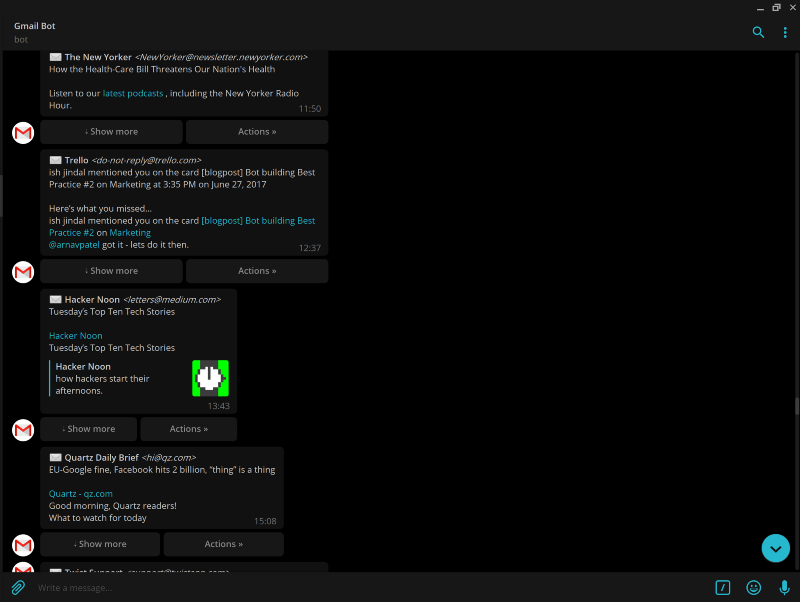The width and height of the screenshot is (800, 602).
Task: Open the bot commands slash icon
Action: point(723,588)
